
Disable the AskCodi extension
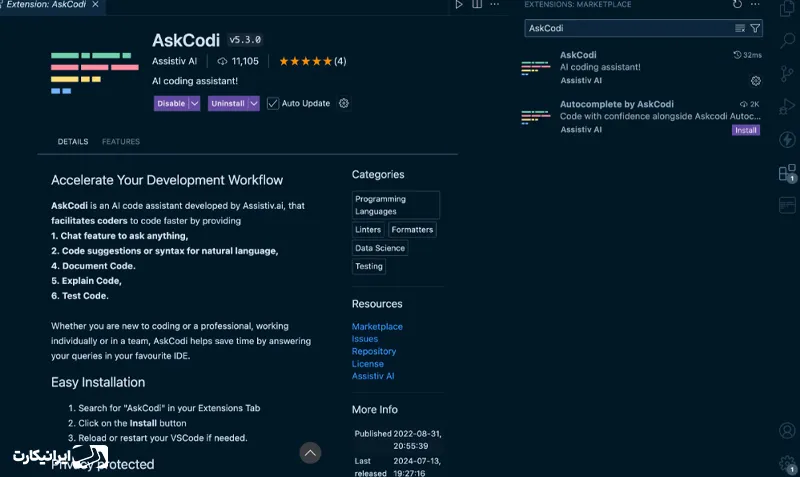(x=171, y=104)
